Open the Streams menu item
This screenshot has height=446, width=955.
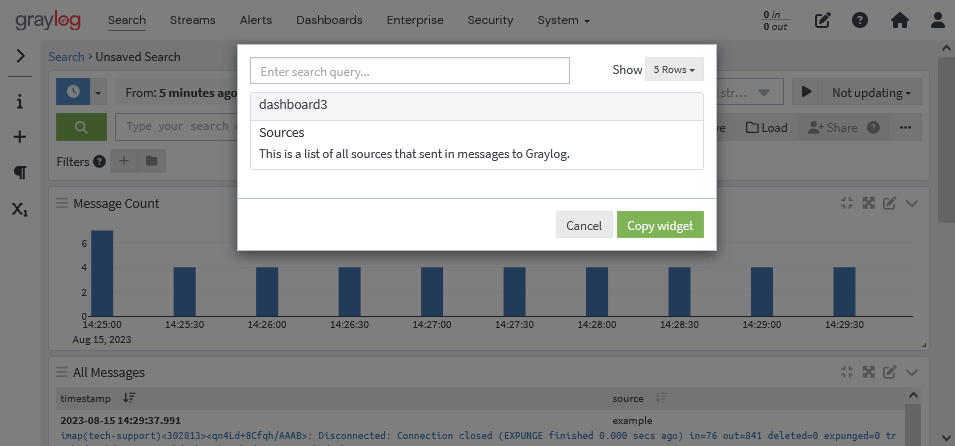pos(192,20)
